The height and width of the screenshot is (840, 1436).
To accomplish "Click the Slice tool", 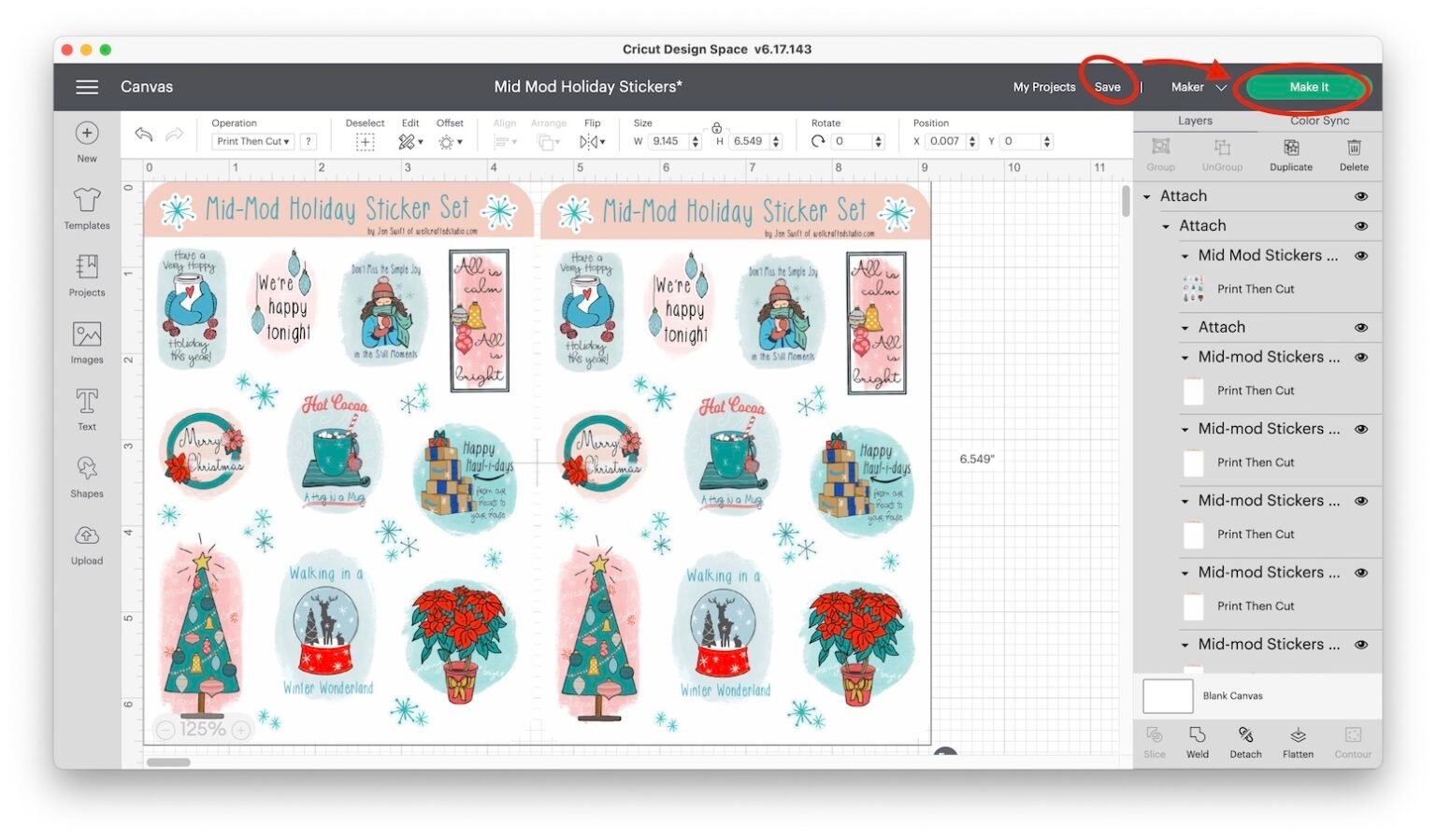I will coord(1155,741).
